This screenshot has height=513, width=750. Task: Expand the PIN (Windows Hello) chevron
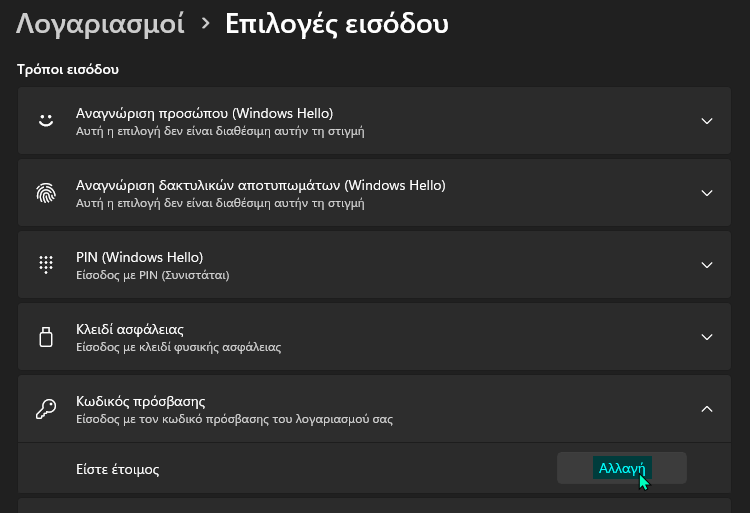[x=706, y=265]
